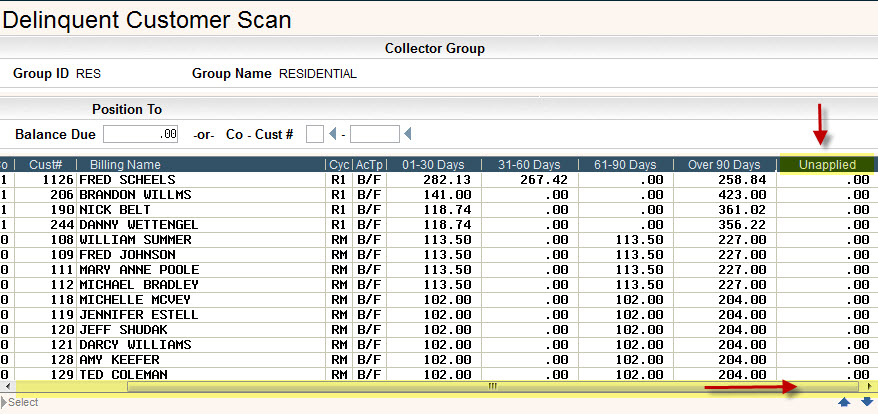The image size is (878, 414).
Task: Click the Co company number input box
Action: (315, 134)
